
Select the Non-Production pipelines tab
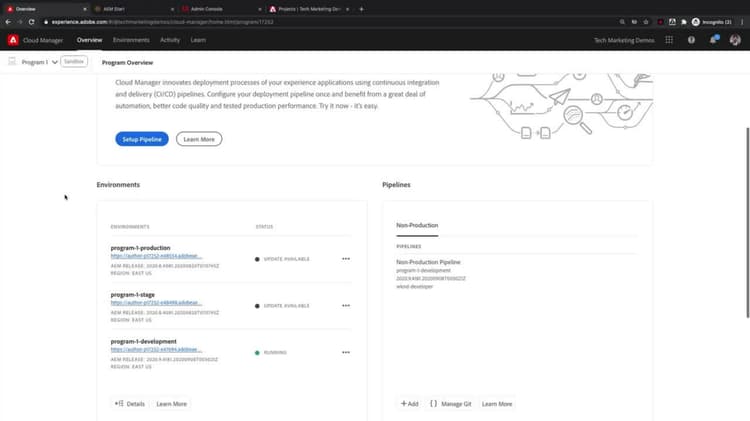coord(417,225)
